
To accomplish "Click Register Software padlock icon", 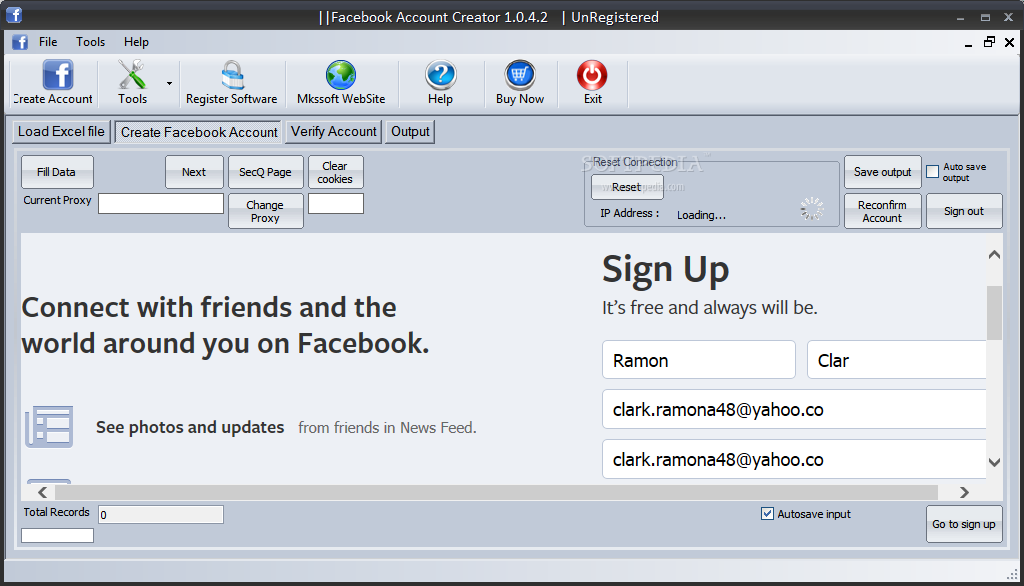I will (x=232, y=75).
